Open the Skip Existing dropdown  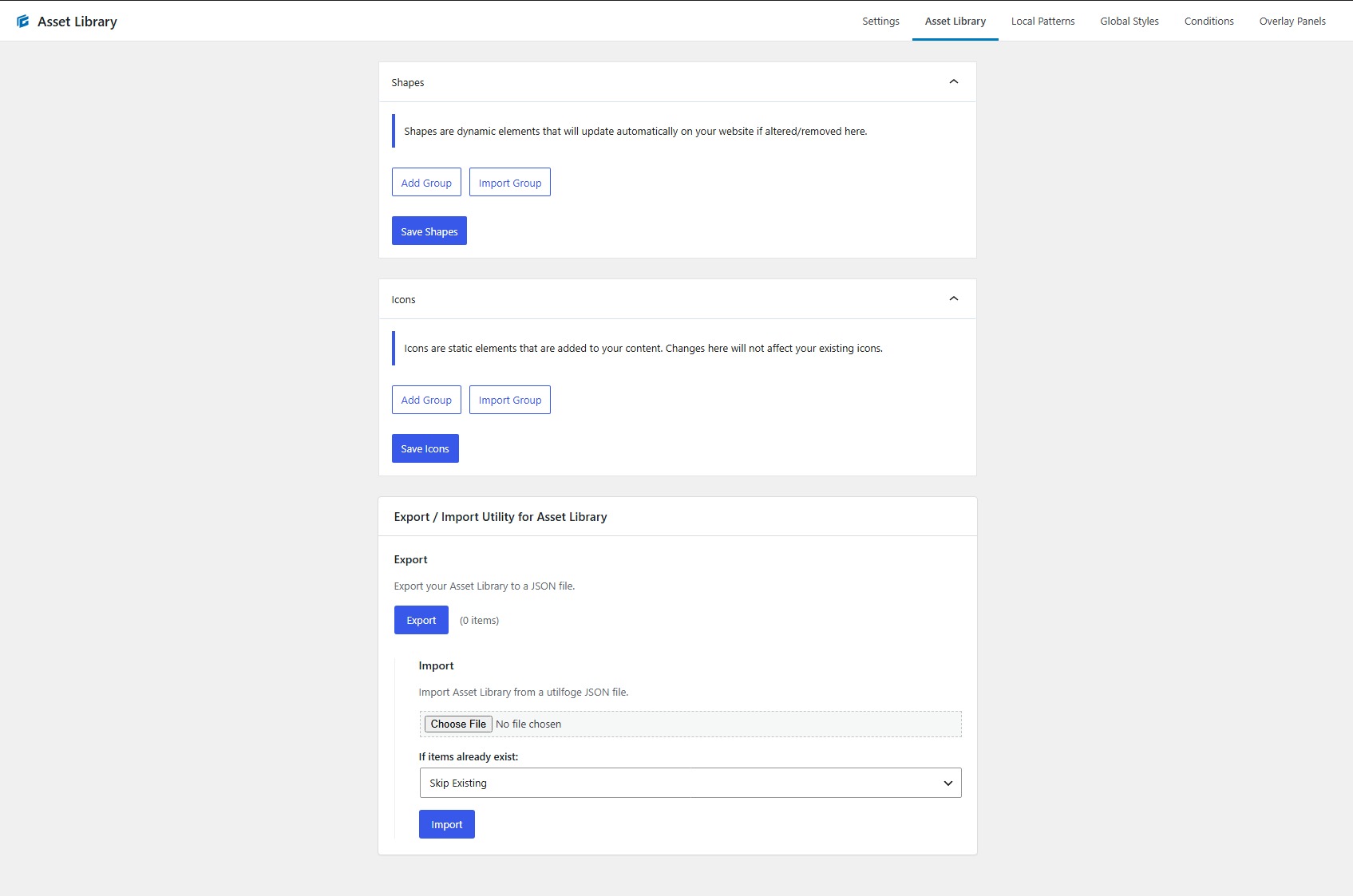pos(690,783)
